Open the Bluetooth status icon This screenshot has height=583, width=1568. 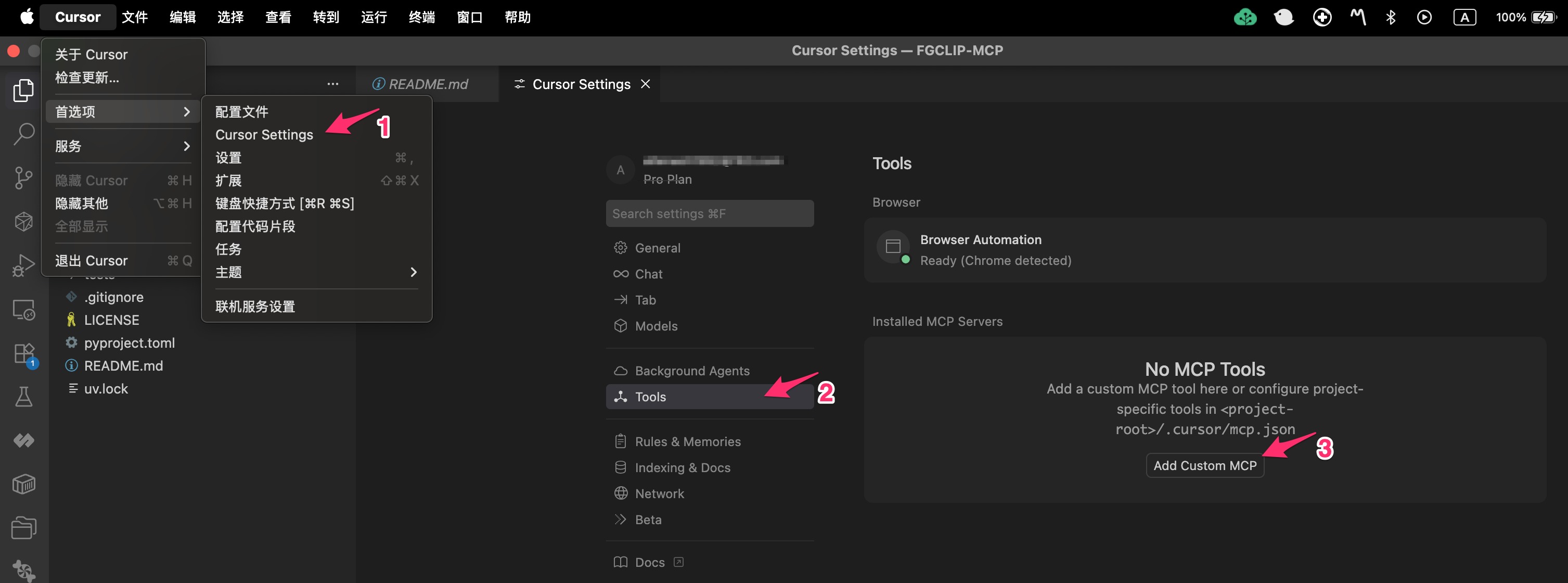1390,17
